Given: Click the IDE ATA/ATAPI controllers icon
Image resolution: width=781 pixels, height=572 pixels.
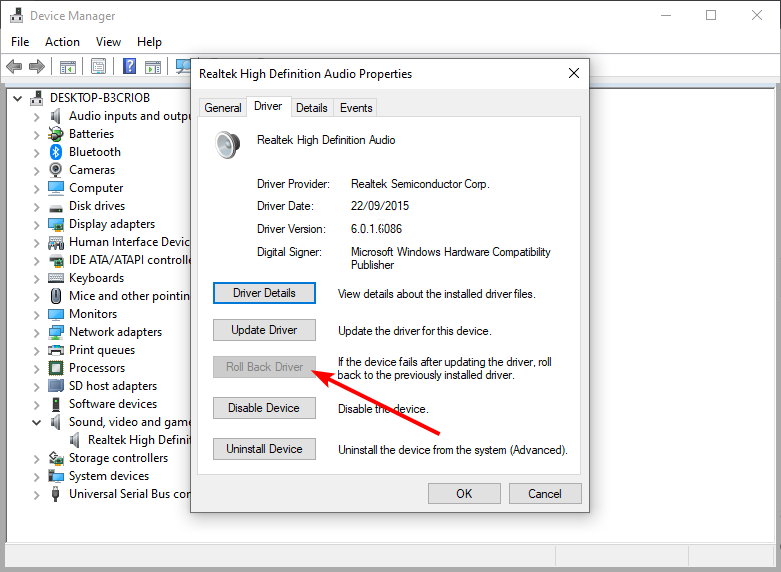Looking at the screenshot, I should (x=56, y=260).
